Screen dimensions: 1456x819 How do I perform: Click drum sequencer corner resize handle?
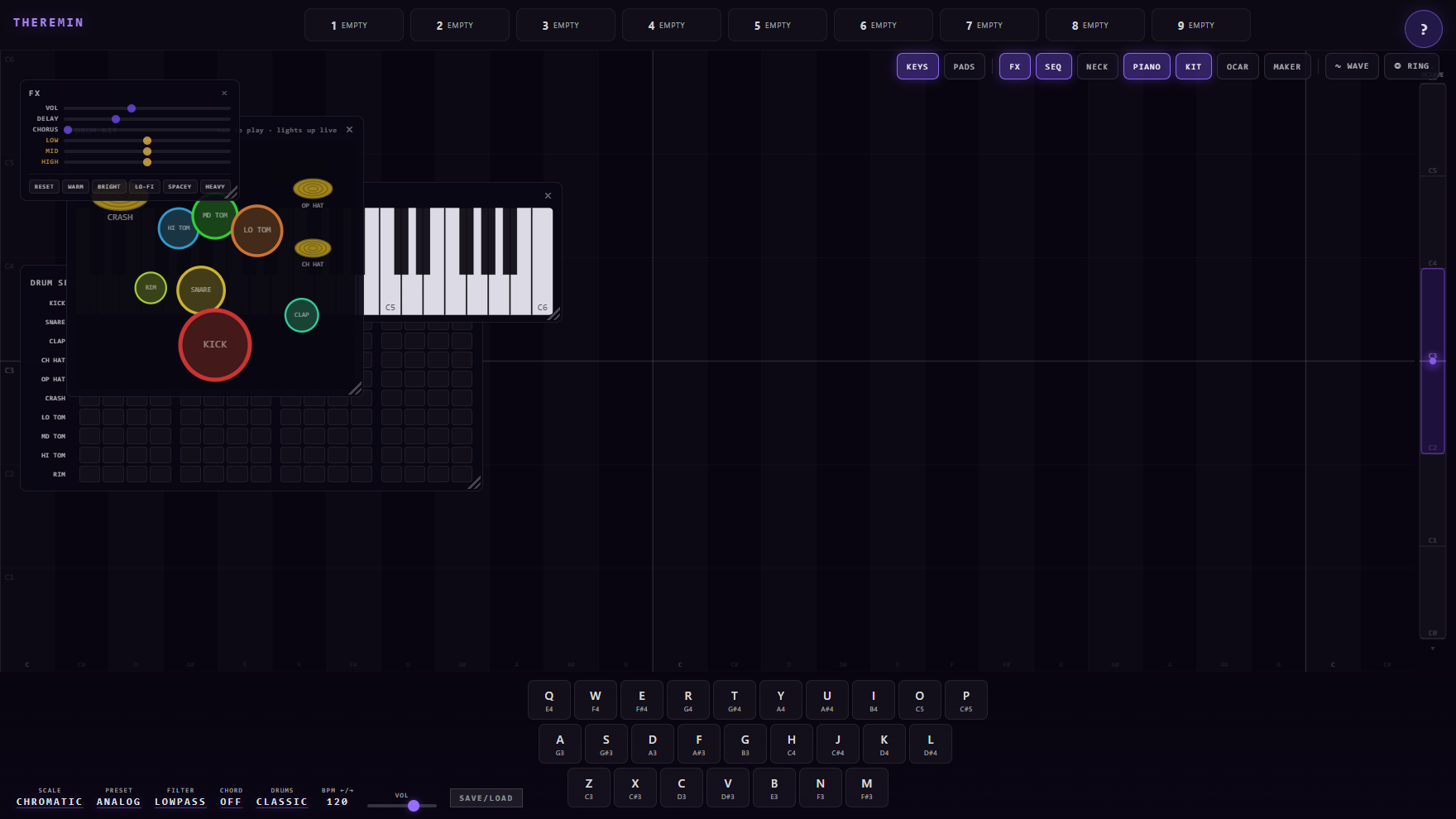click(x=475, y=483)
